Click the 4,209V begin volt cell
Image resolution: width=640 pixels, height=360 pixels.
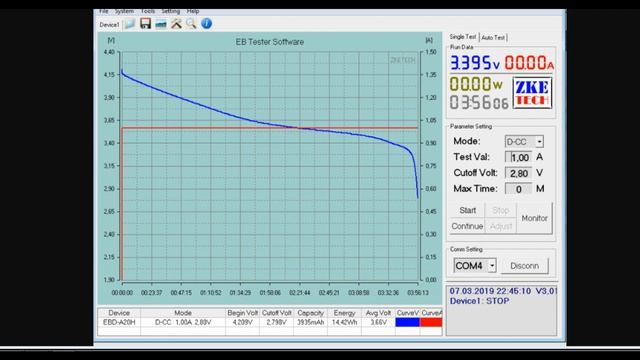coord(242,322)
